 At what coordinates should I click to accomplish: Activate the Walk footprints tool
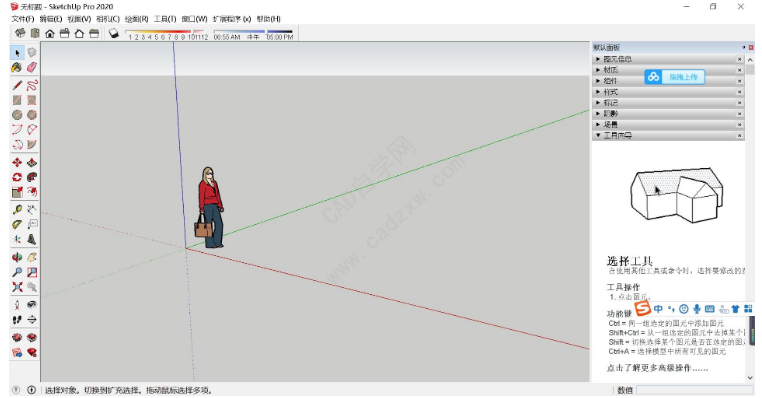click(x=17, y=319)
